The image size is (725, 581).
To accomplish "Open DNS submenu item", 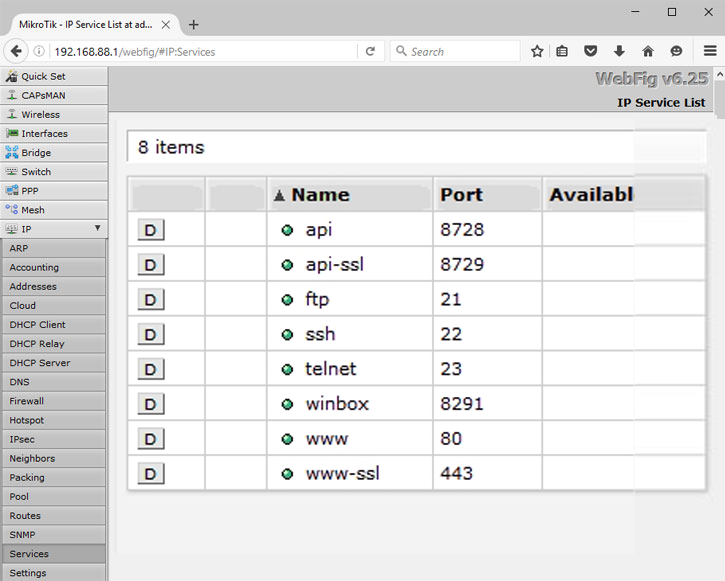I will click(x=54, y=382).
